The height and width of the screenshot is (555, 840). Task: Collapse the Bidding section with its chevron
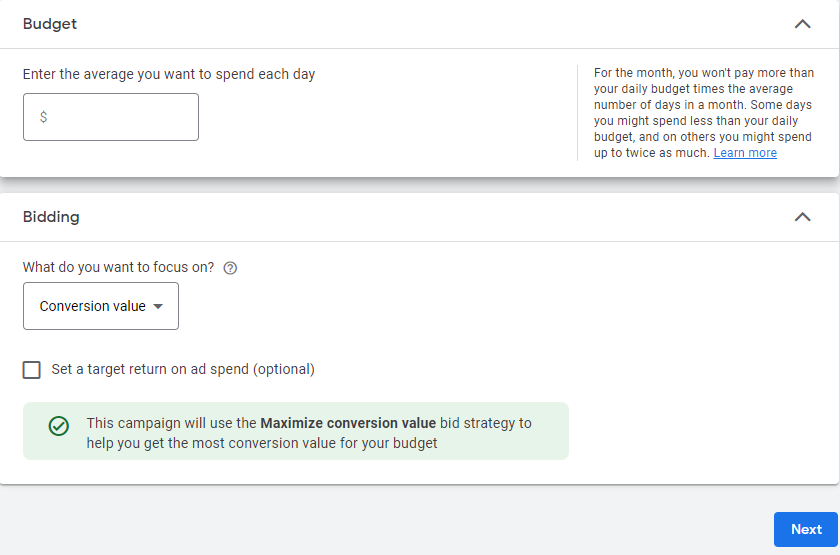(802, 217)
